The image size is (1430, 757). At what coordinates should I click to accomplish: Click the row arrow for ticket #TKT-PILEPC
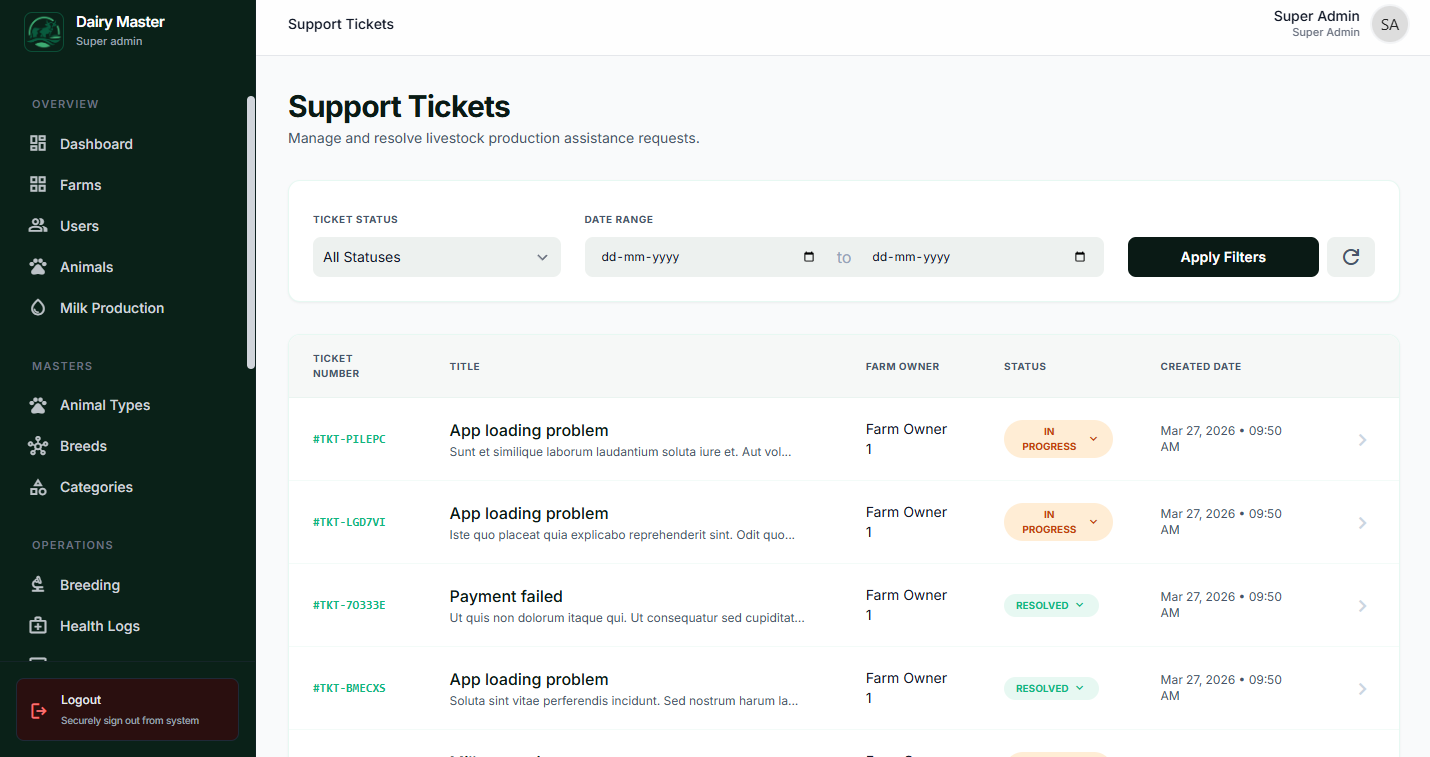1362,439
